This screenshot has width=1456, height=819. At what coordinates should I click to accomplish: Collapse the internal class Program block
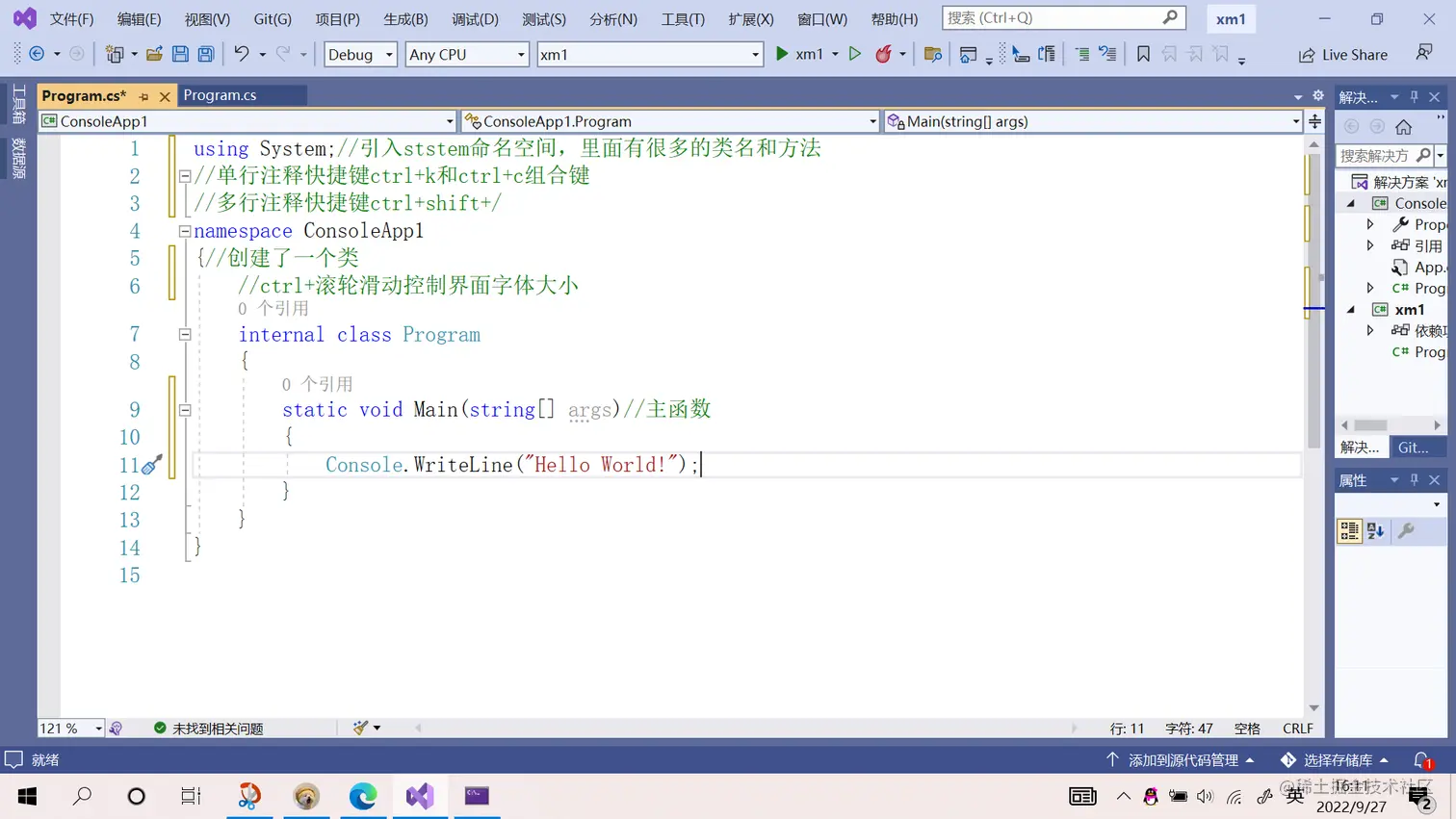185,335
